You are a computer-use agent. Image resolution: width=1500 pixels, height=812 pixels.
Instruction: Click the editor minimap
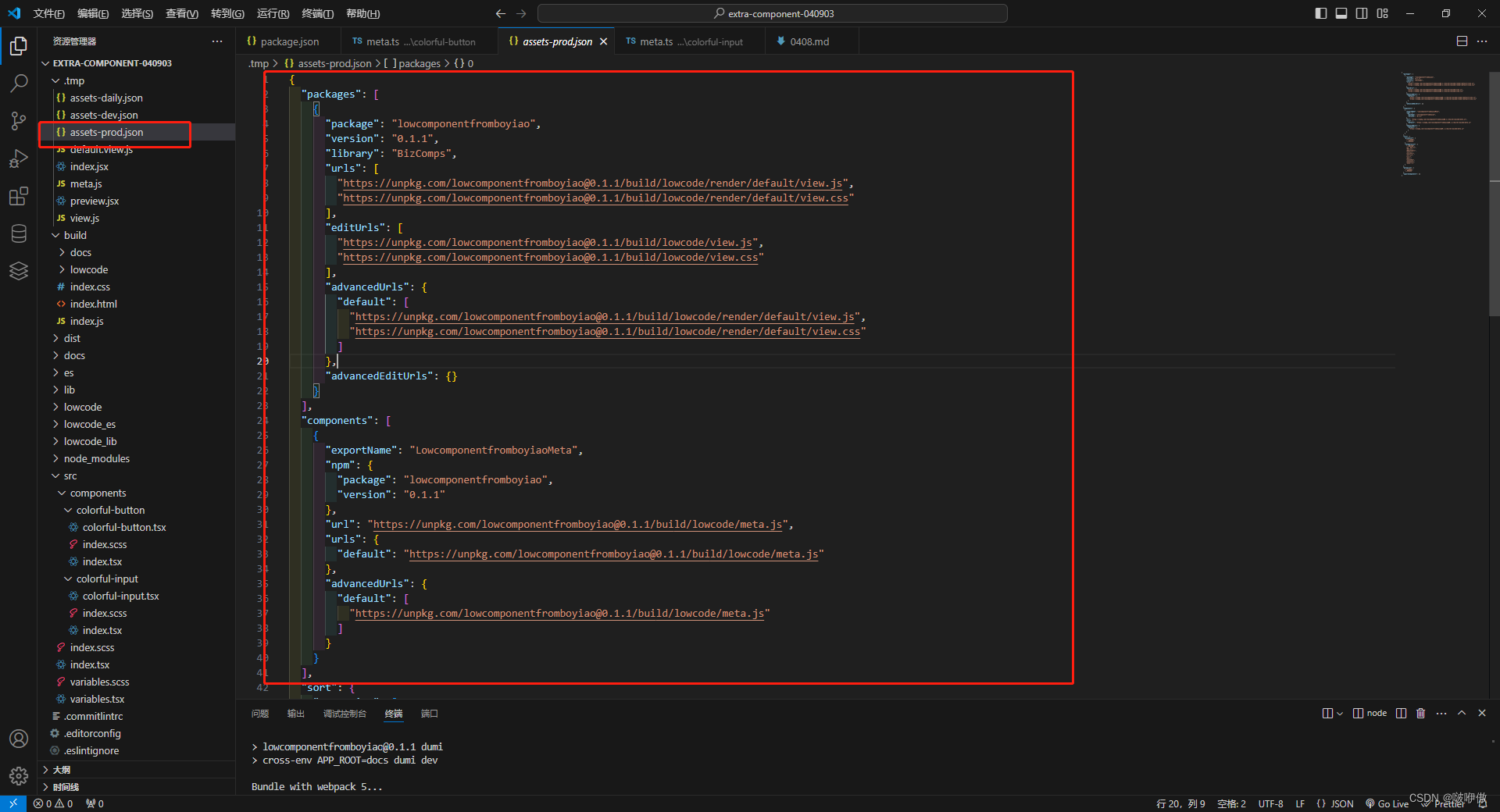pyautogui.click(x=1439, y=125)
